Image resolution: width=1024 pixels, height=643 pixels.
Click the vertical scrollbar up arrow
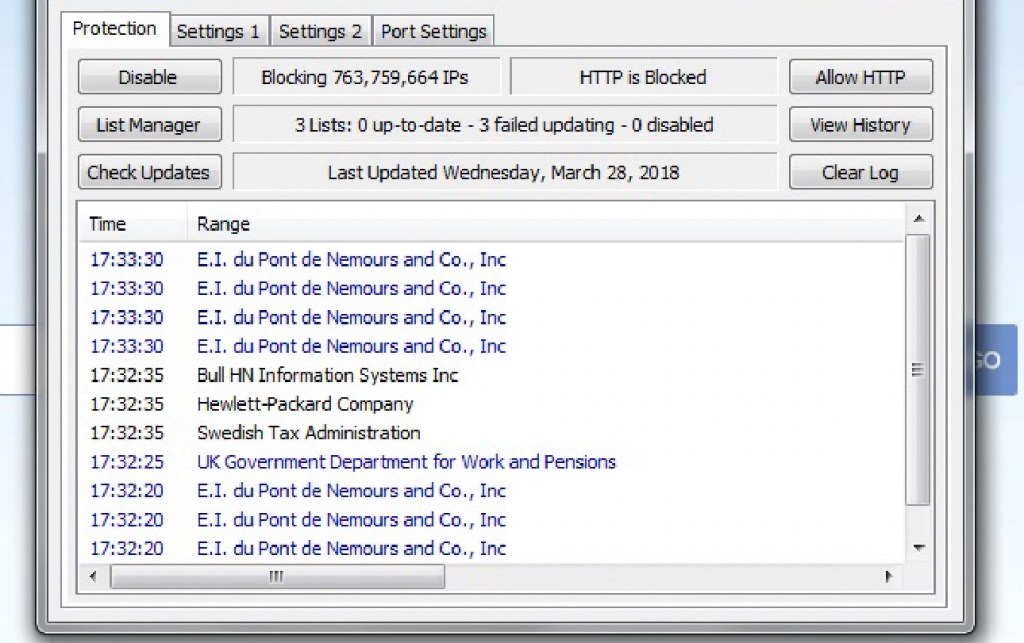click(918, 219)
